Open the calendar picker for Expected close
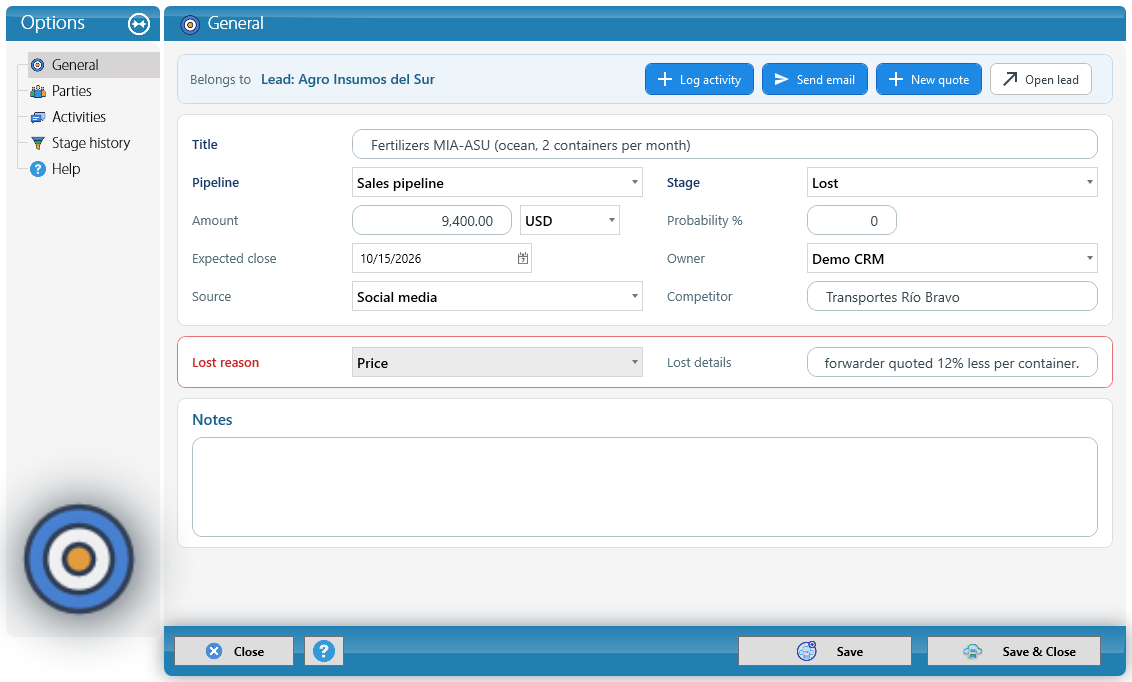Image resolution: width=1132 pixels, height=682 pixels. point(523,258)
